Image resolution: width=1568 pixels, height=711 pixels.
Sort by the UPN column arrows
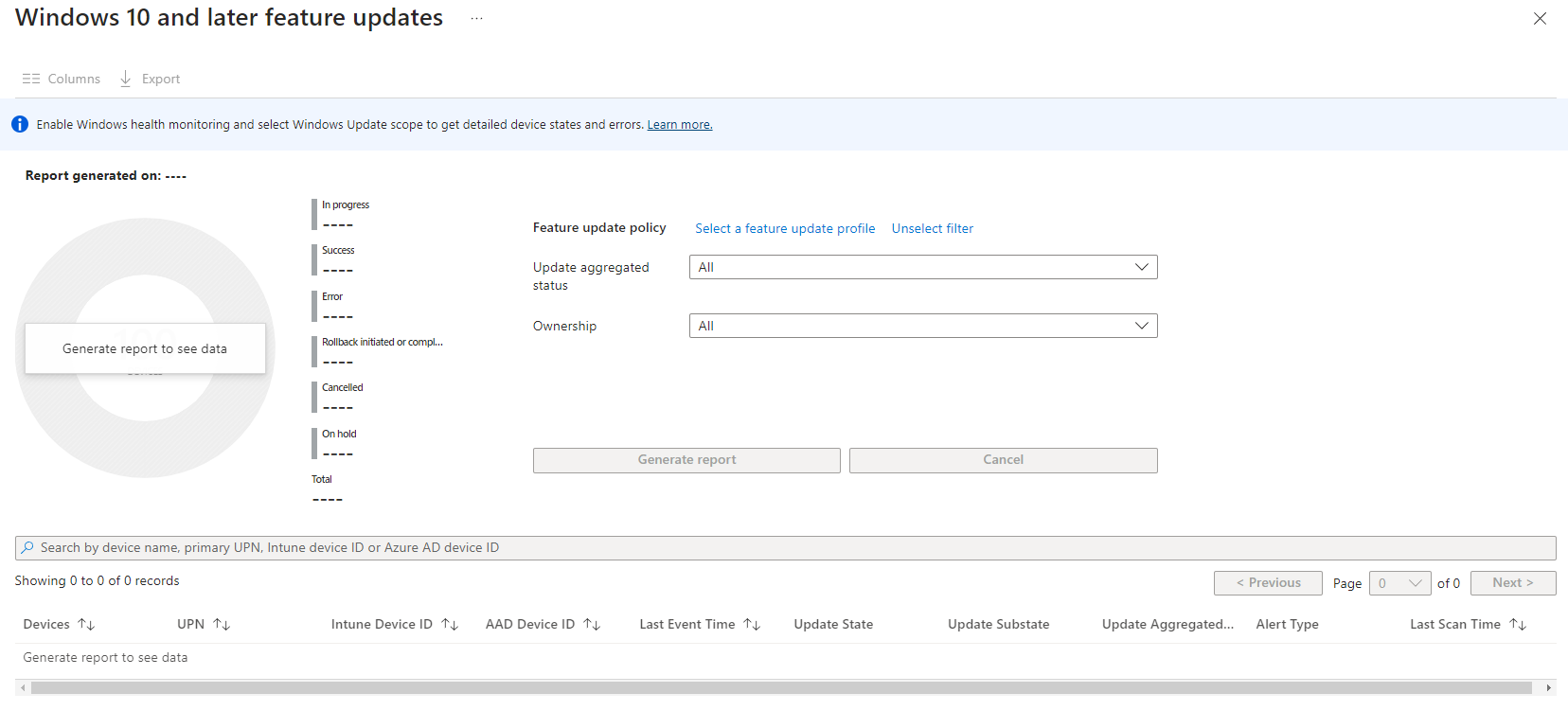click(x=222, y=624)
